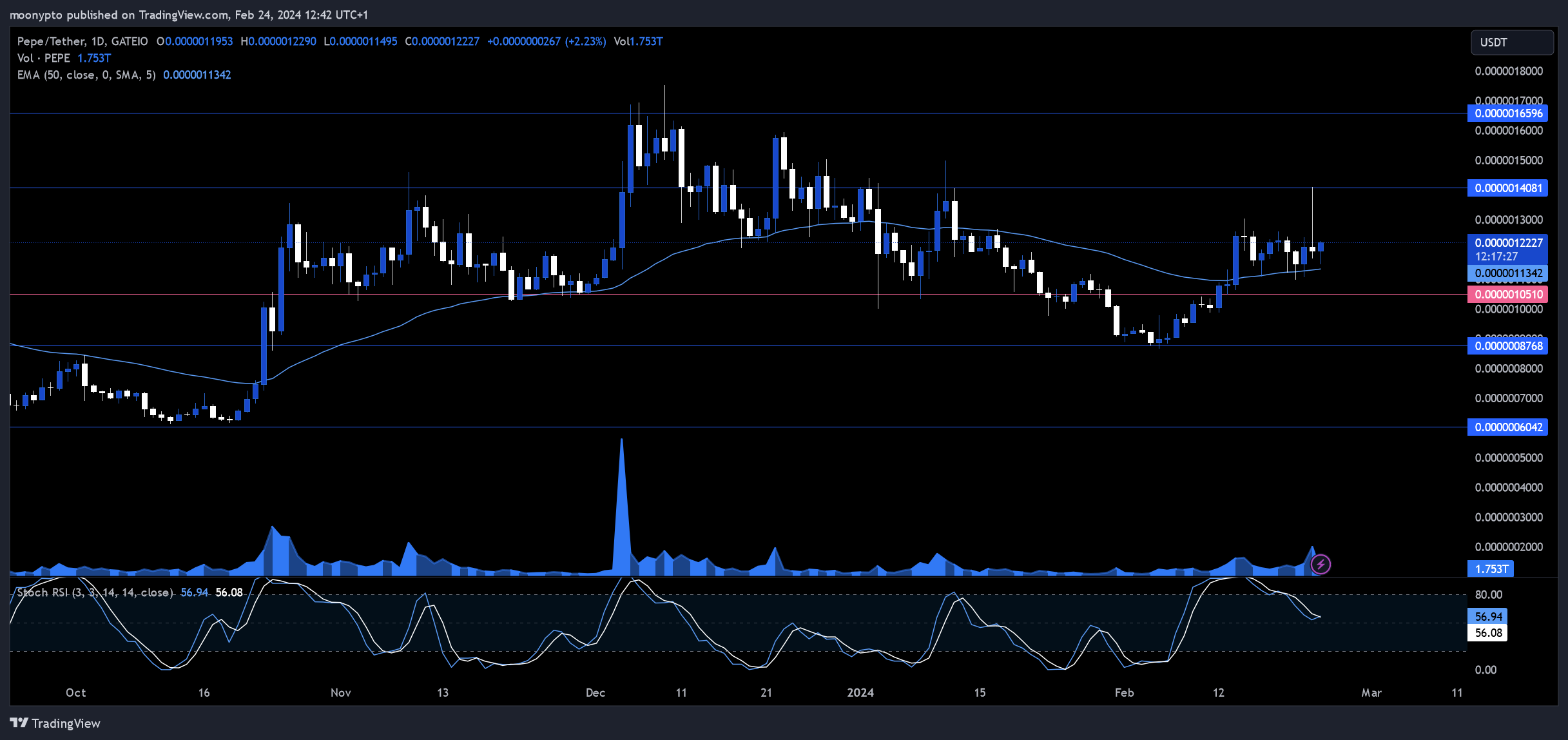Screen dimensions: 1568x740
Task: Click the 15 January date label
Action: tap(980, 693)
